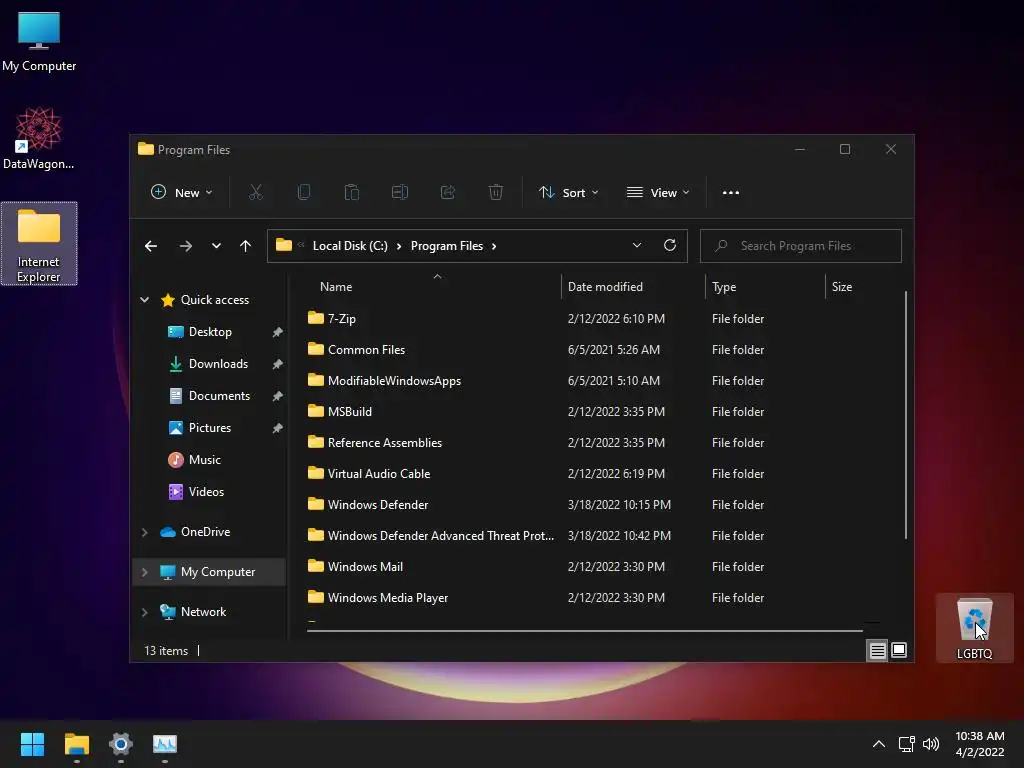
Task: Refresh the Program Files folder view
Action: pyautogui.click(x=669, y=246)
